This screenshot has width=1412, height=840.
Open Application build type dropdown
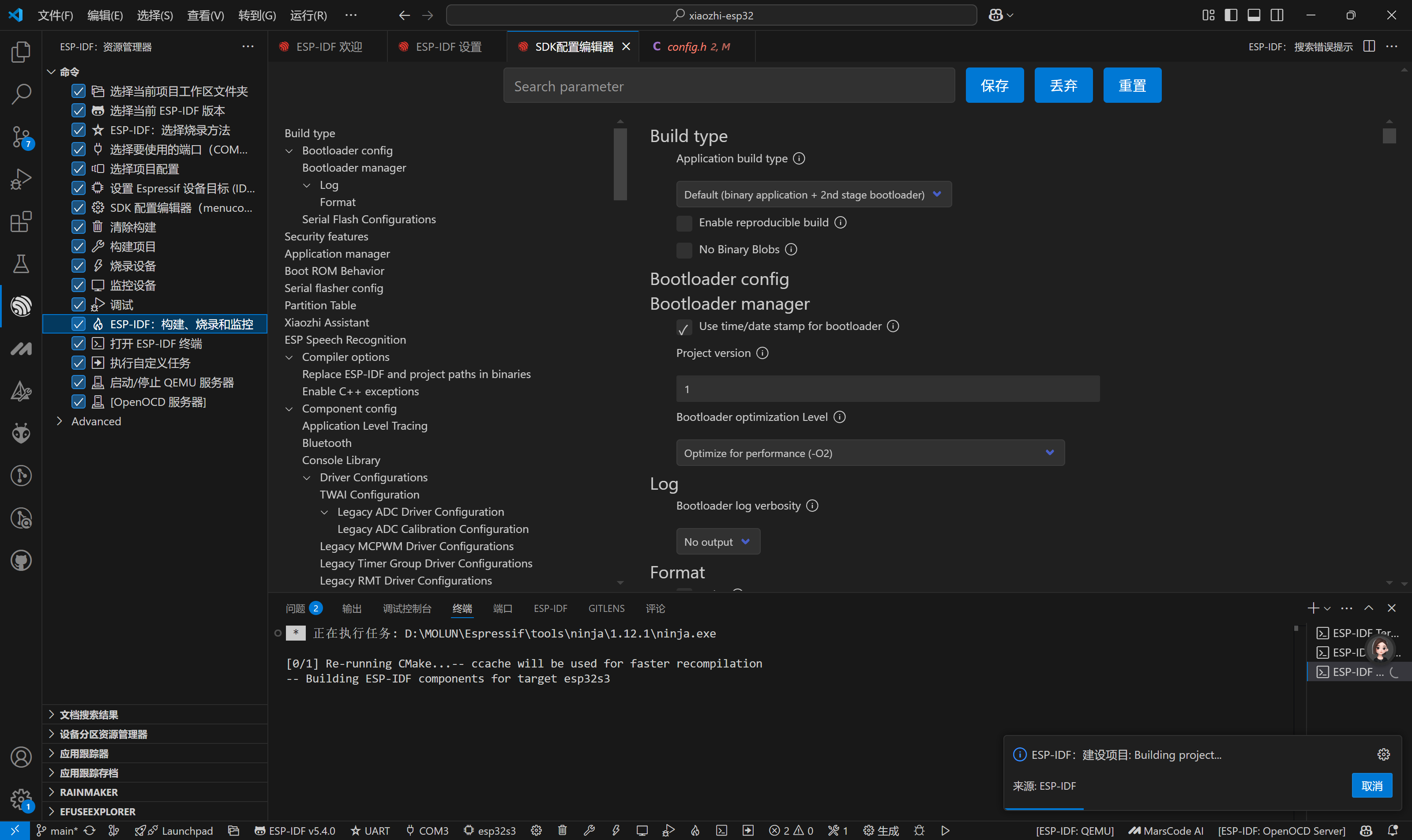813,195
